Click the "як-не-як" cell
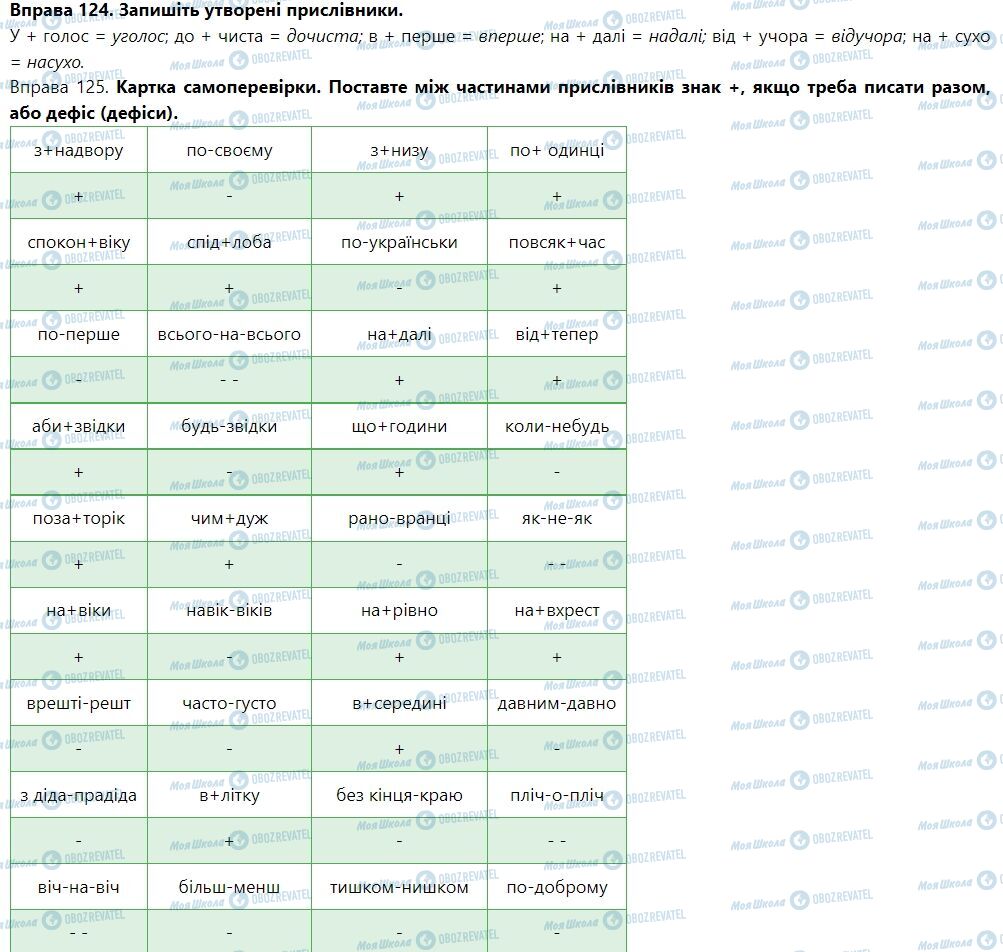Image resolution: width=1003 pixels, height=952 pixels. pos(557,518)
